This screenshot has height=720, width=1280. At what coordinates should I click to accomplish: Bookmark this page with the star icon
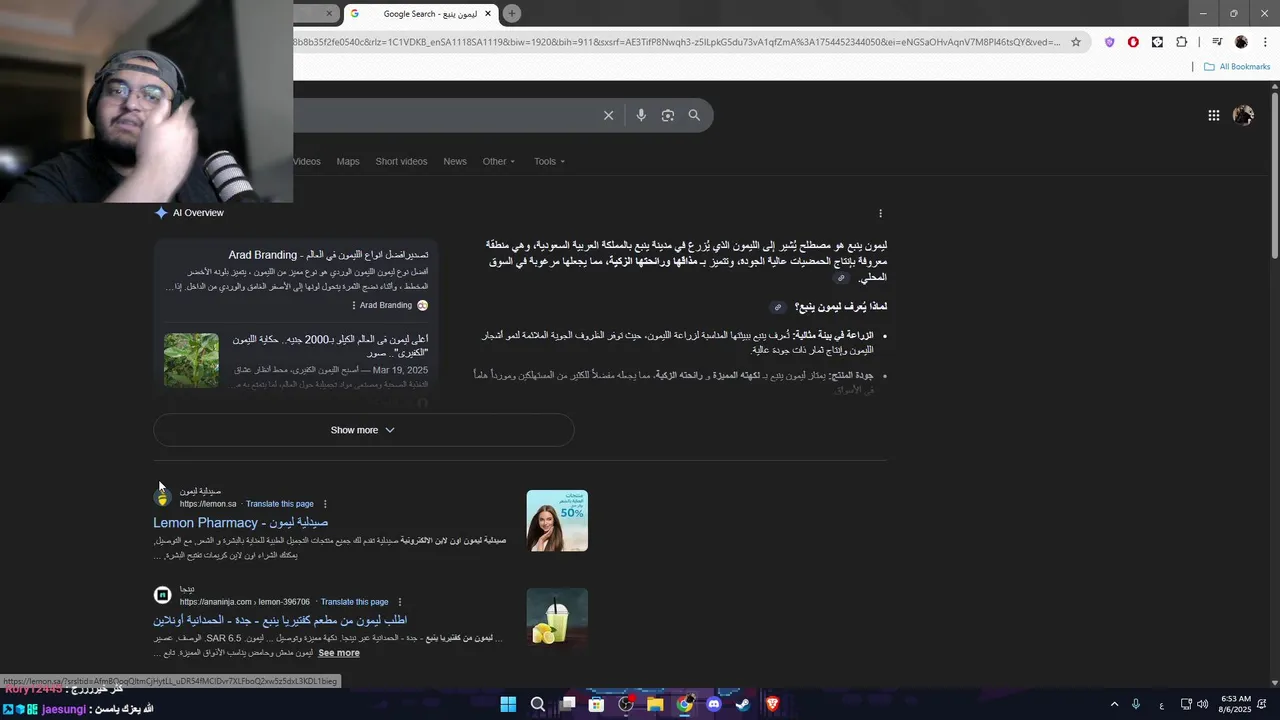coord(1076,42)
